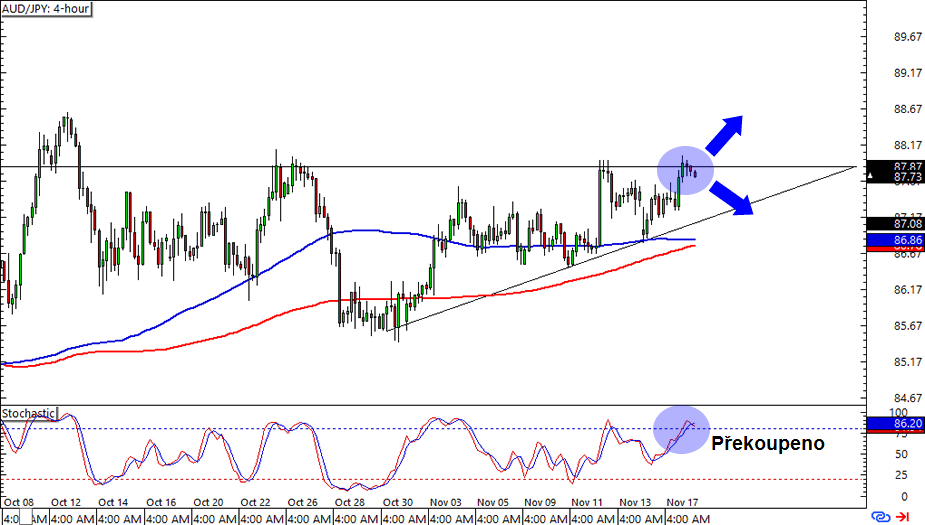Click the 86.17 price axis label
The height and width of the screenshot is (525, 925).
click(x=907, y=290)
